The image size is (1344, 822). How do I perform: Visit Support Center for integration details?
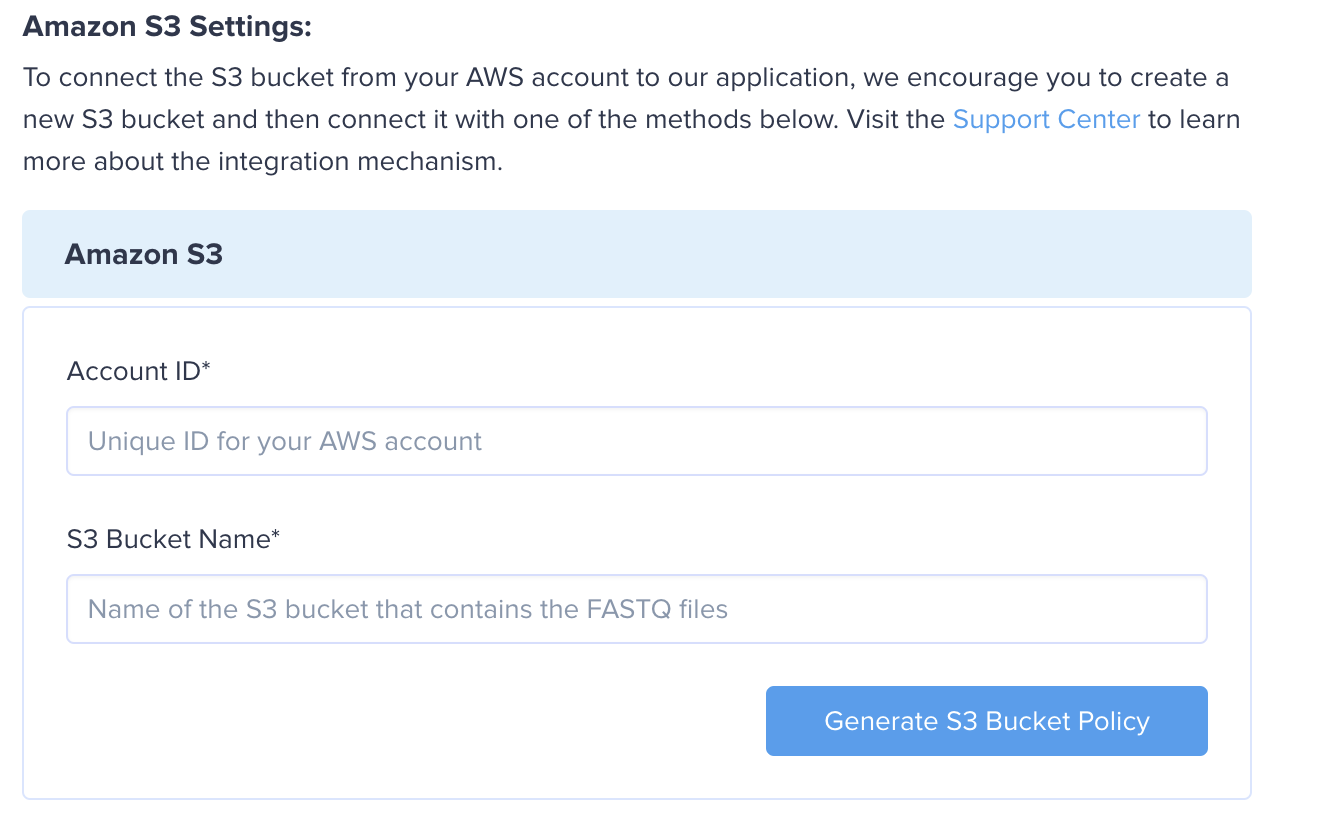coord(1046,119)
